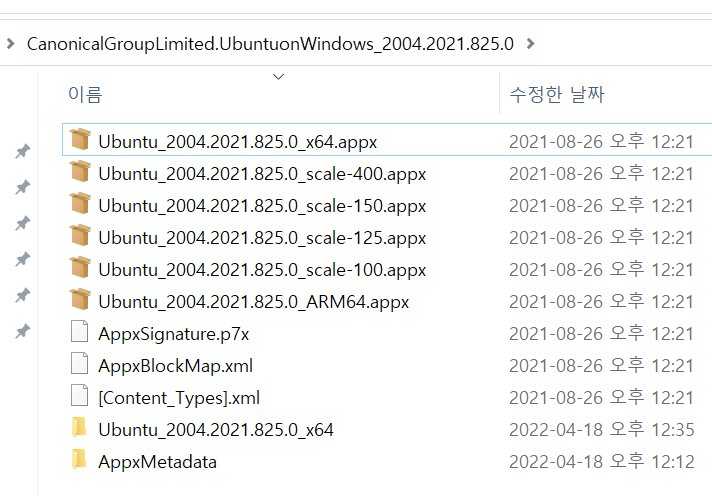Sort by the 이름 column header

pos(85,94)
